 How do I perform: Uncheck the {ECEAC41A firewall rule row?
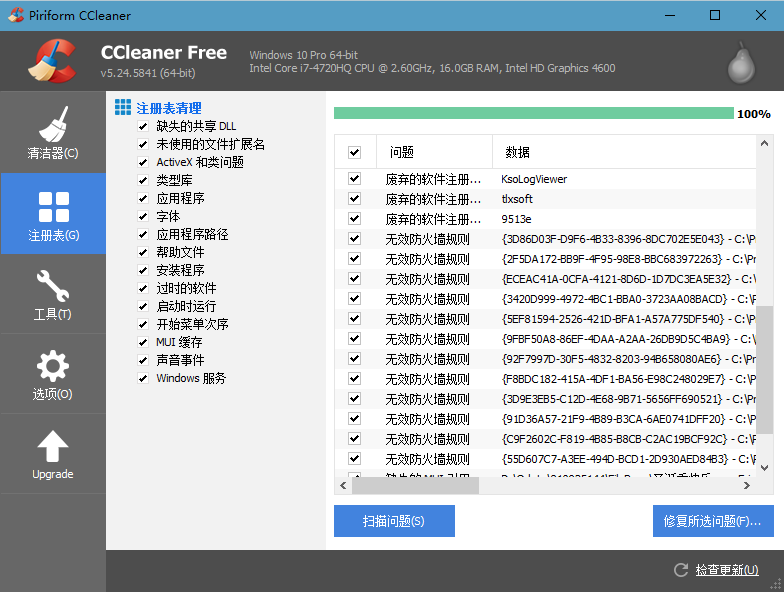tap(354, 278)
